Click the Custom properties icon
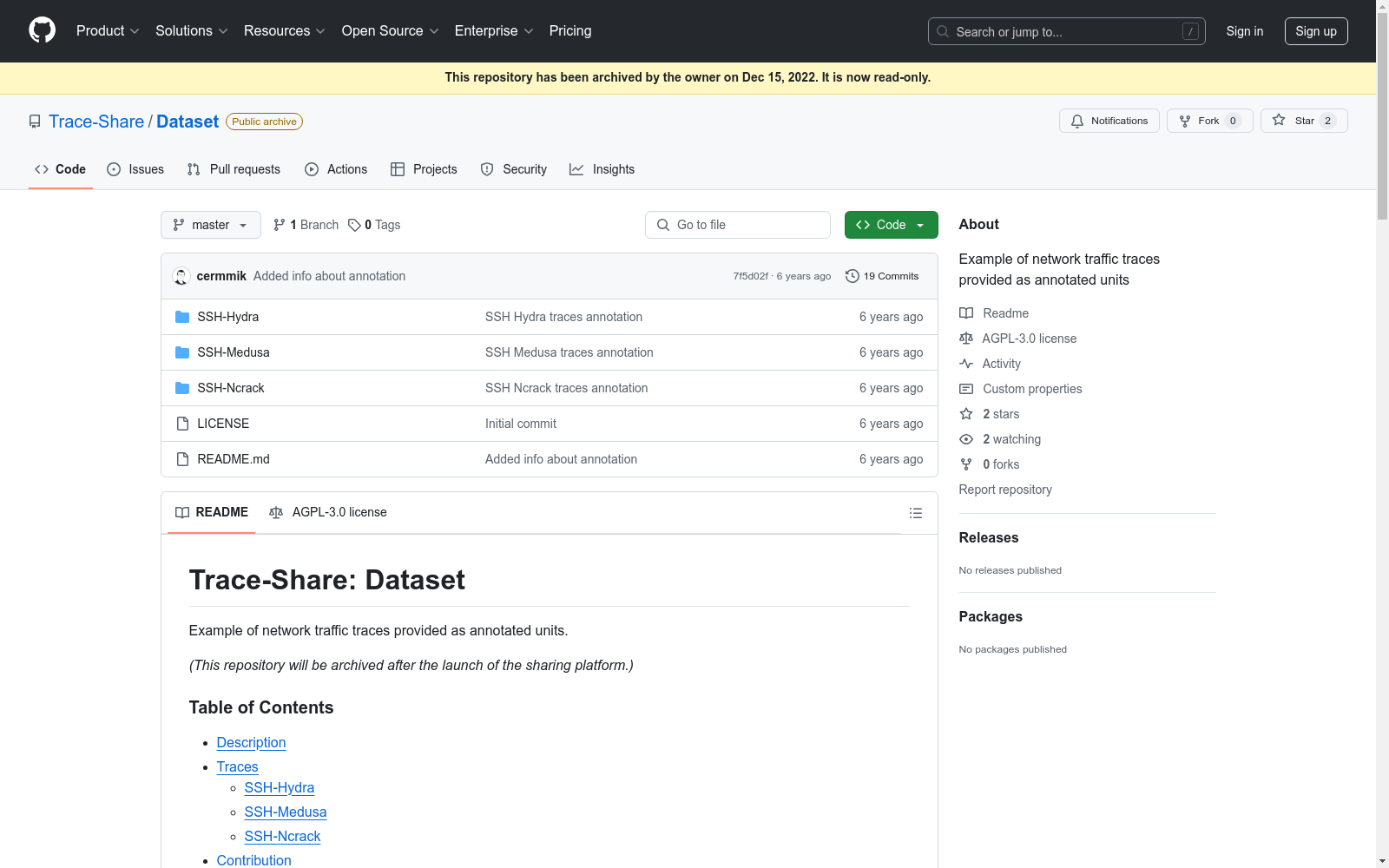Viewport: 1389px width, 868px height. point(966,389)
